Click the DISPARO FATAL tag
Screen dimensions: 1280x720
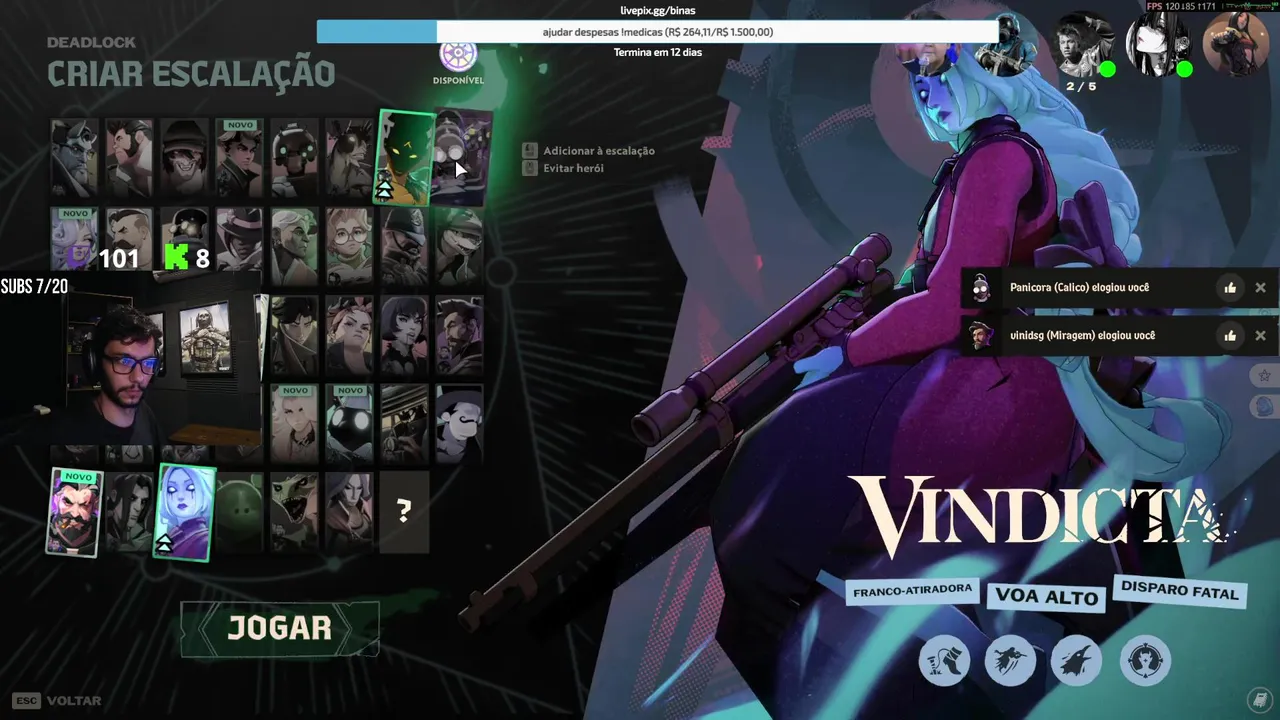[x=1180, y=590]
